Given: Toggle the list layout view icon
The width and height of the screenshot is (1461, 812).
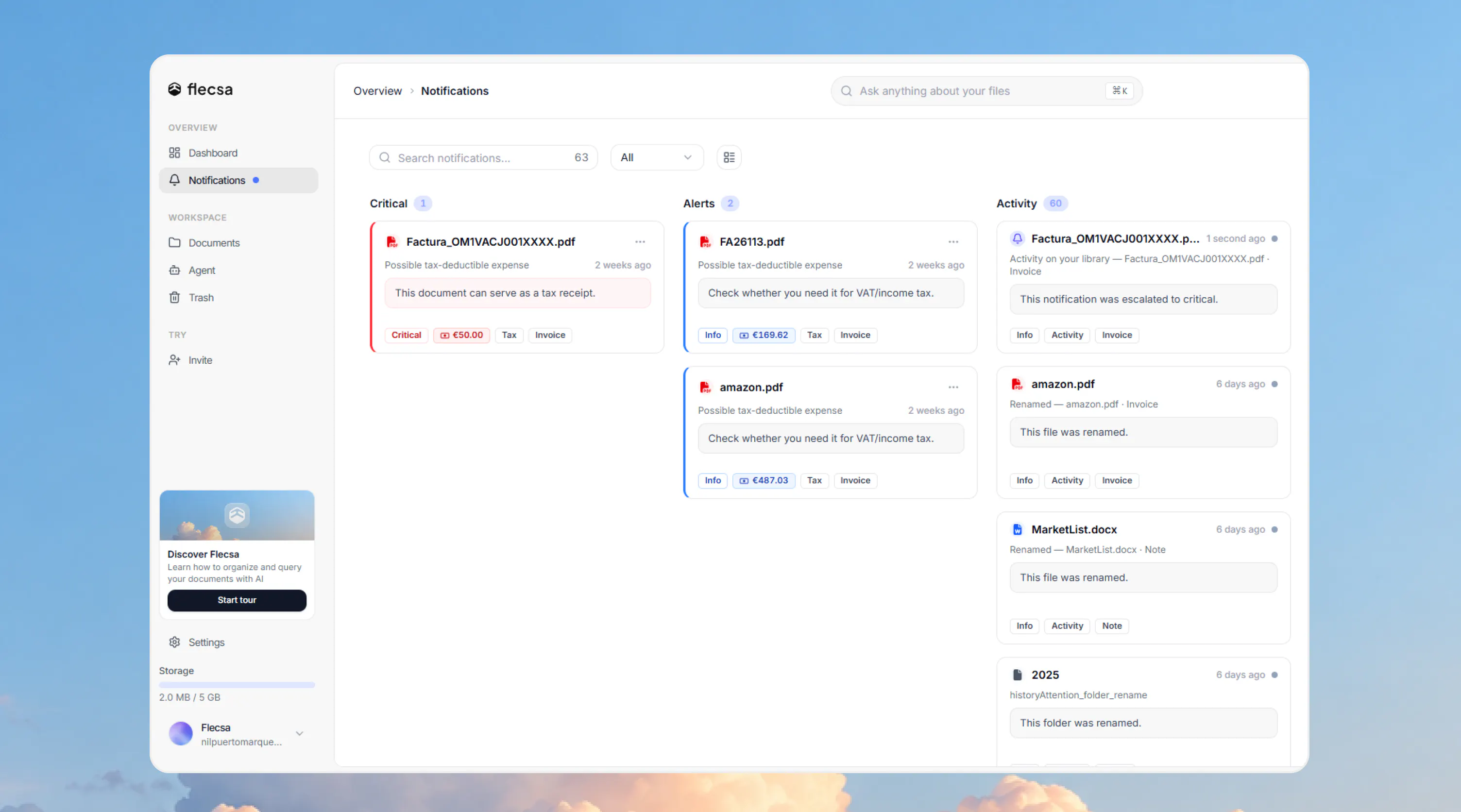Looking at the screenshot, I should tap(730, 157).
